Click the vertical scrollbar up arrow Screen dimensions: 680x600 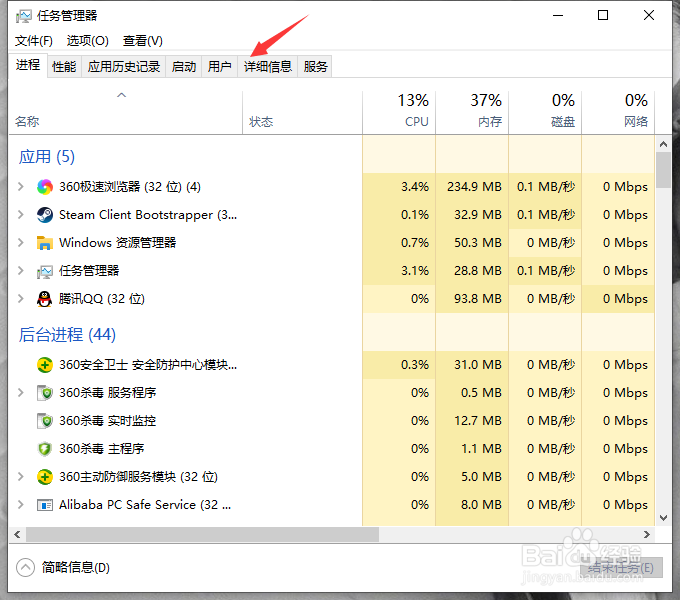[x=663, y=144]
